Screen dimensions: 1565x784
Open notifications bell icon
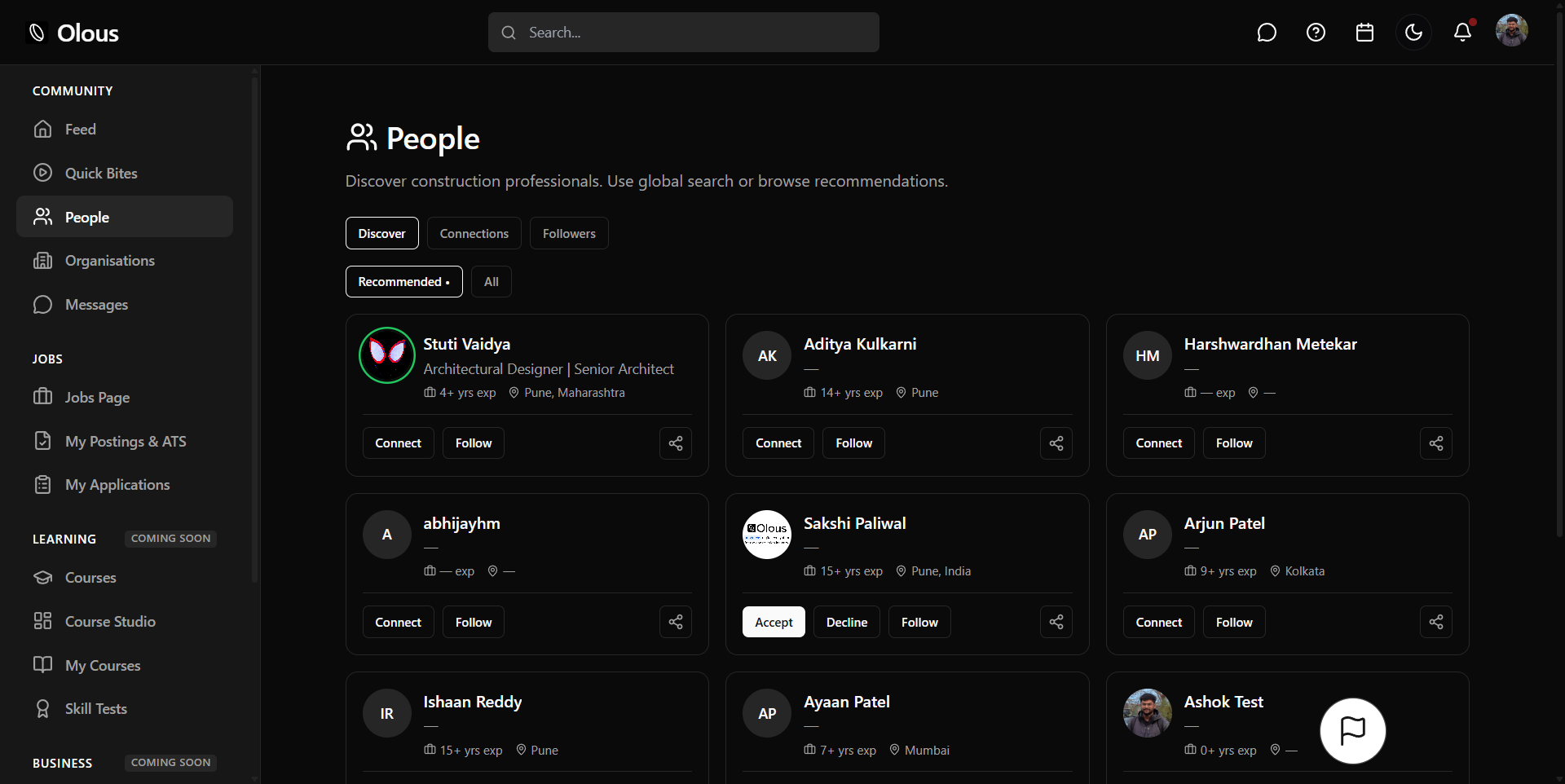[x=1463, y=33]
